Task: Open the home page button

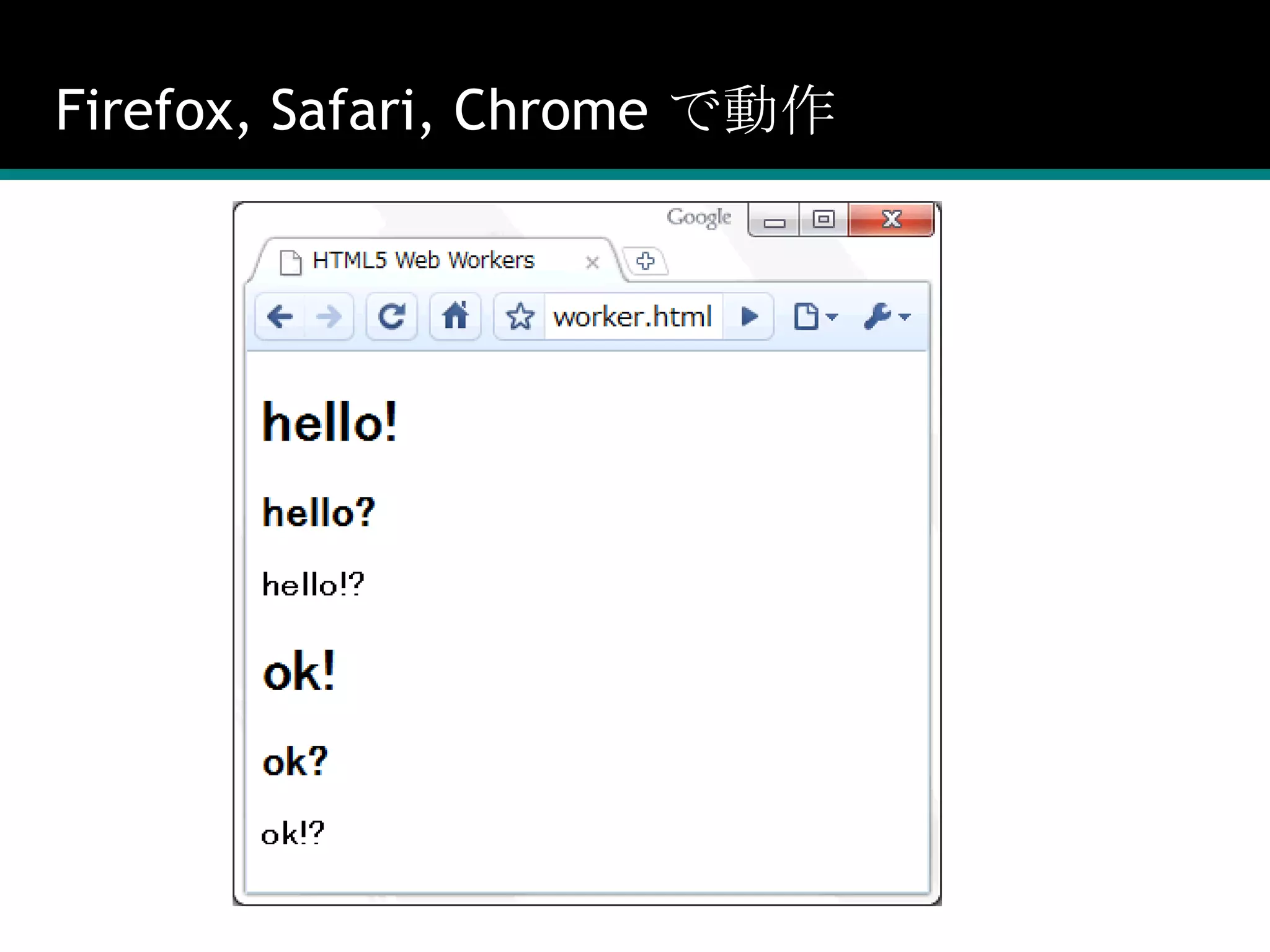Action: pos(455,317)
